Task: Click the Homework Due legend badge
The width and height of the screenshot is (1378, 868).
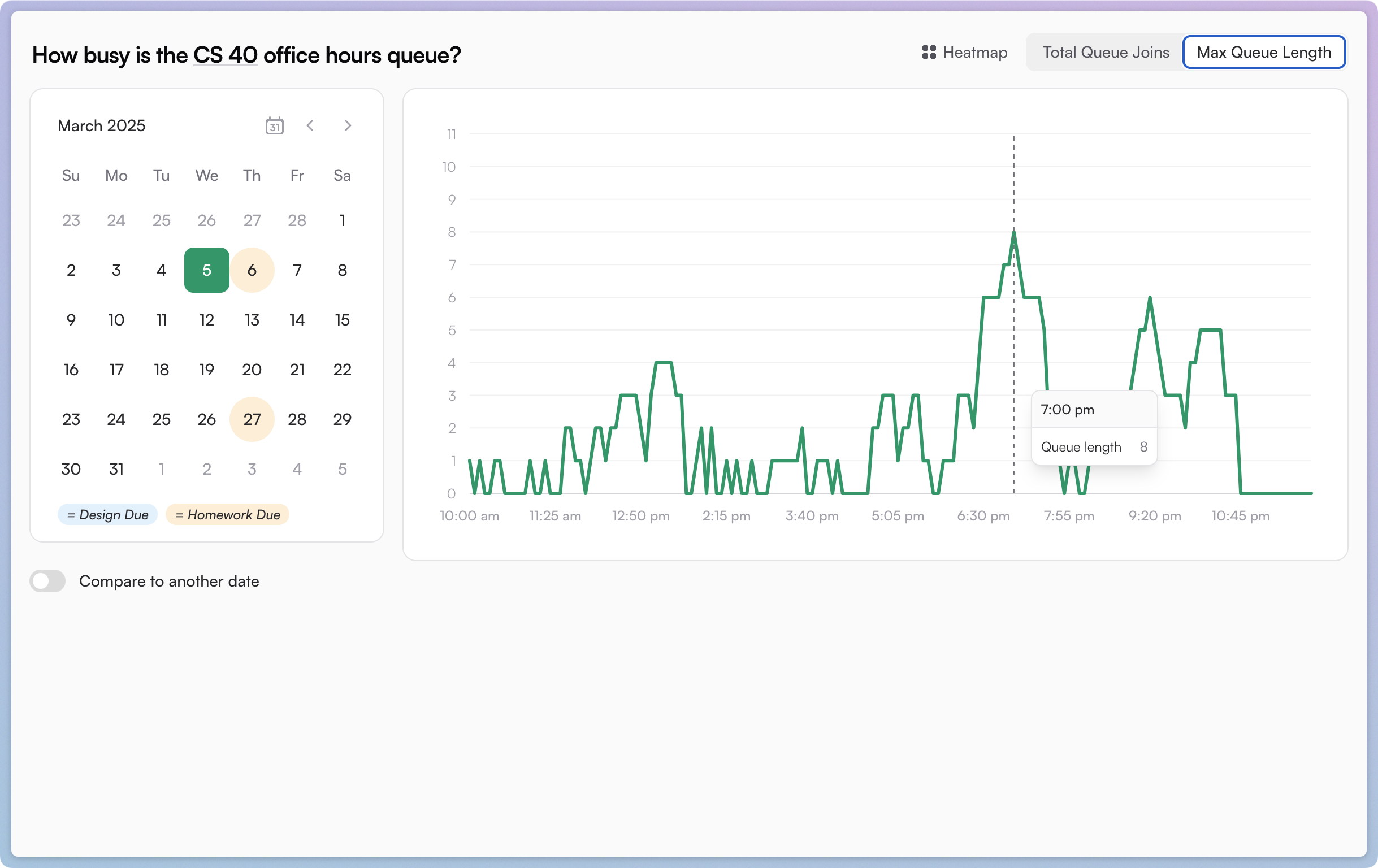Action: tap(227, 514)
